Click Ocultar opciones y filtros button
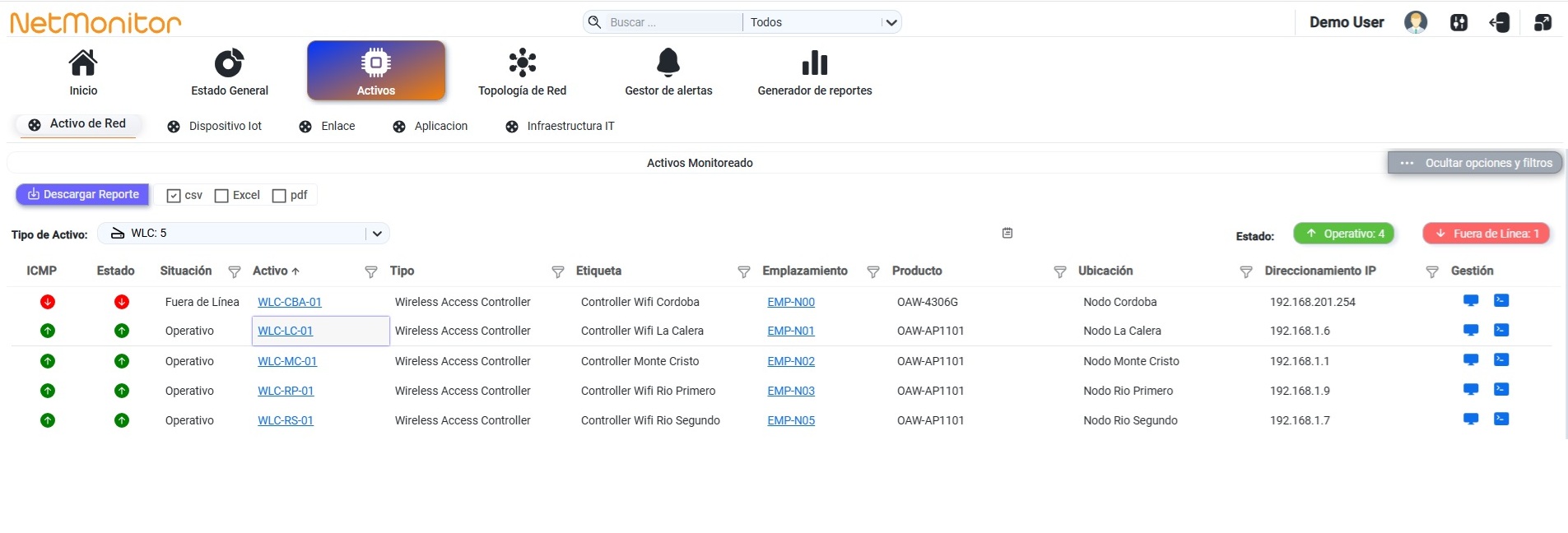 coord(1475,163)
